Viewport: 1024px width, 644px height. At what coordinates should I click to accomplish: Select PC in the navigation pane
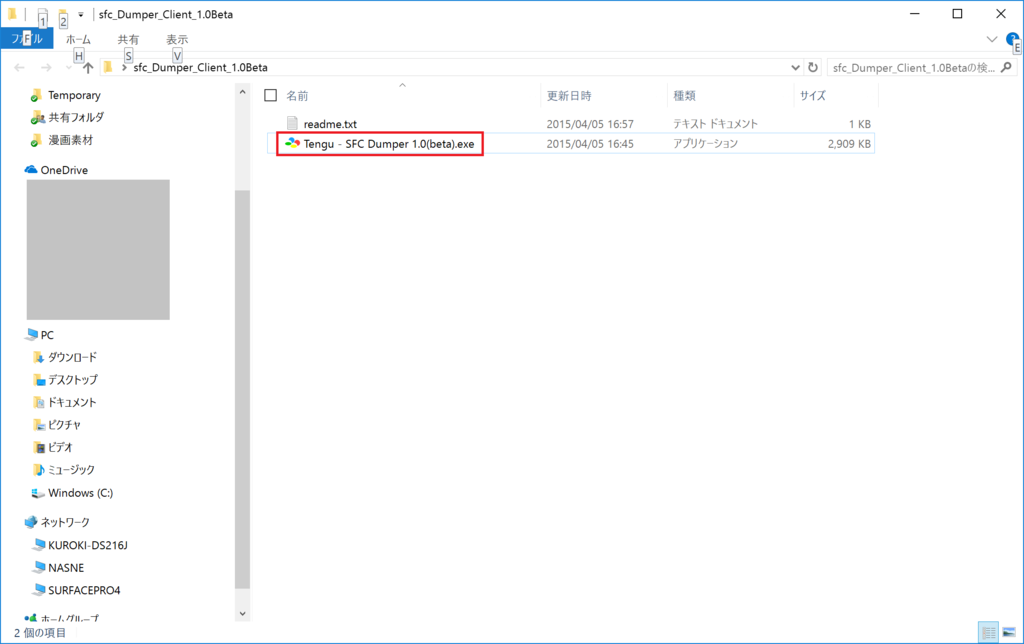pyautogui.click(x=47, y=335)
